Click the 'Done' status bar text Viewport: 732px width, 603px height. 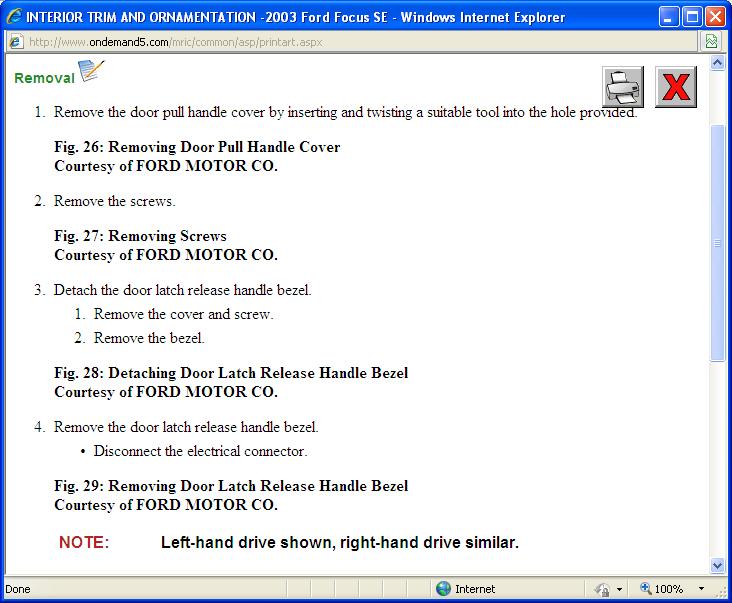(x=18, y=589)
